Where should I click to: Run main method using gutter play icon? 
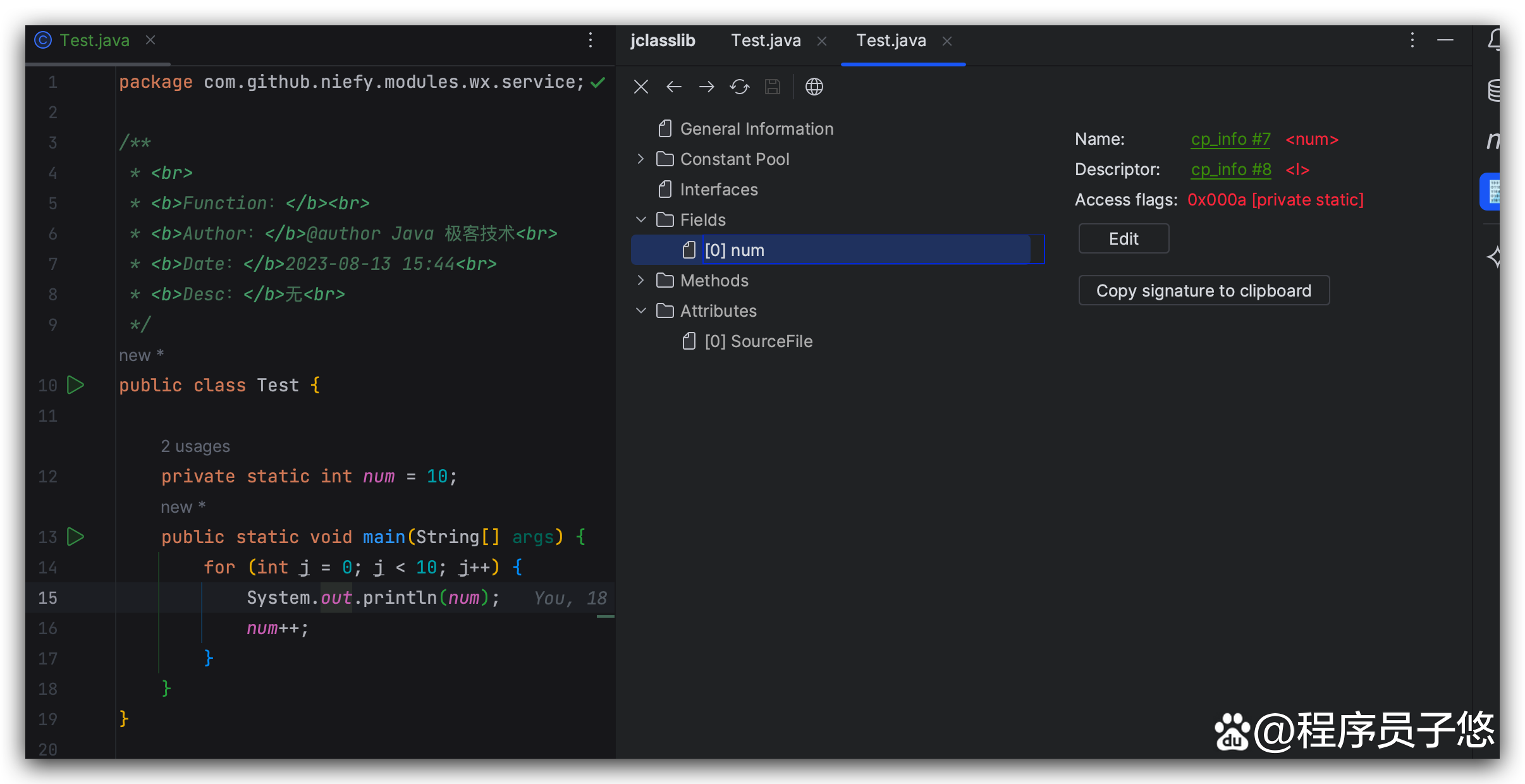[75, 536]
